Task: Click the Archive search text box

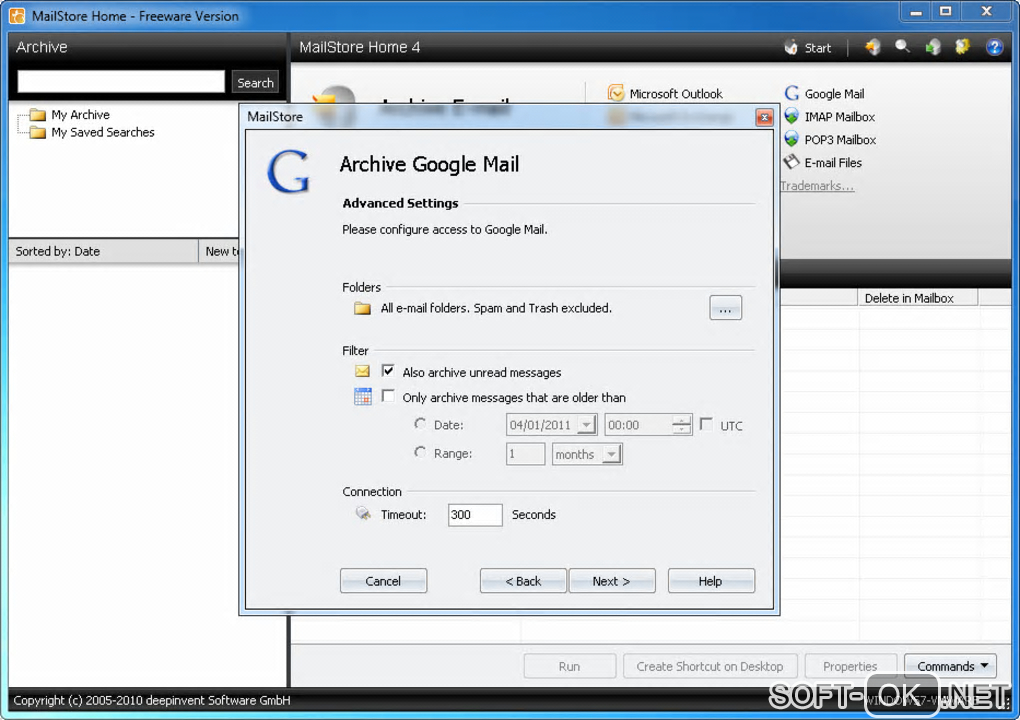Action: 121,82
